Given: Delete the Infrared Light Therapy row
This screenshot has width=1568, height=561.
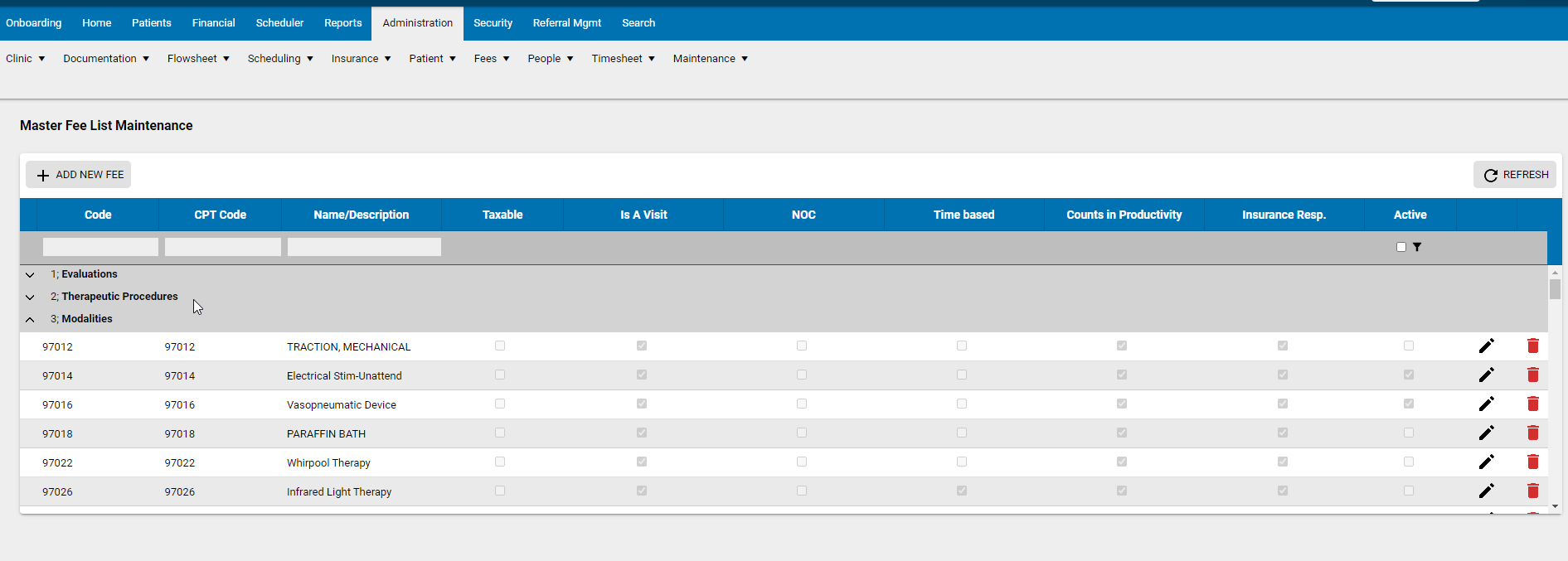Looking at the screenshot, I should point(1532,491).
